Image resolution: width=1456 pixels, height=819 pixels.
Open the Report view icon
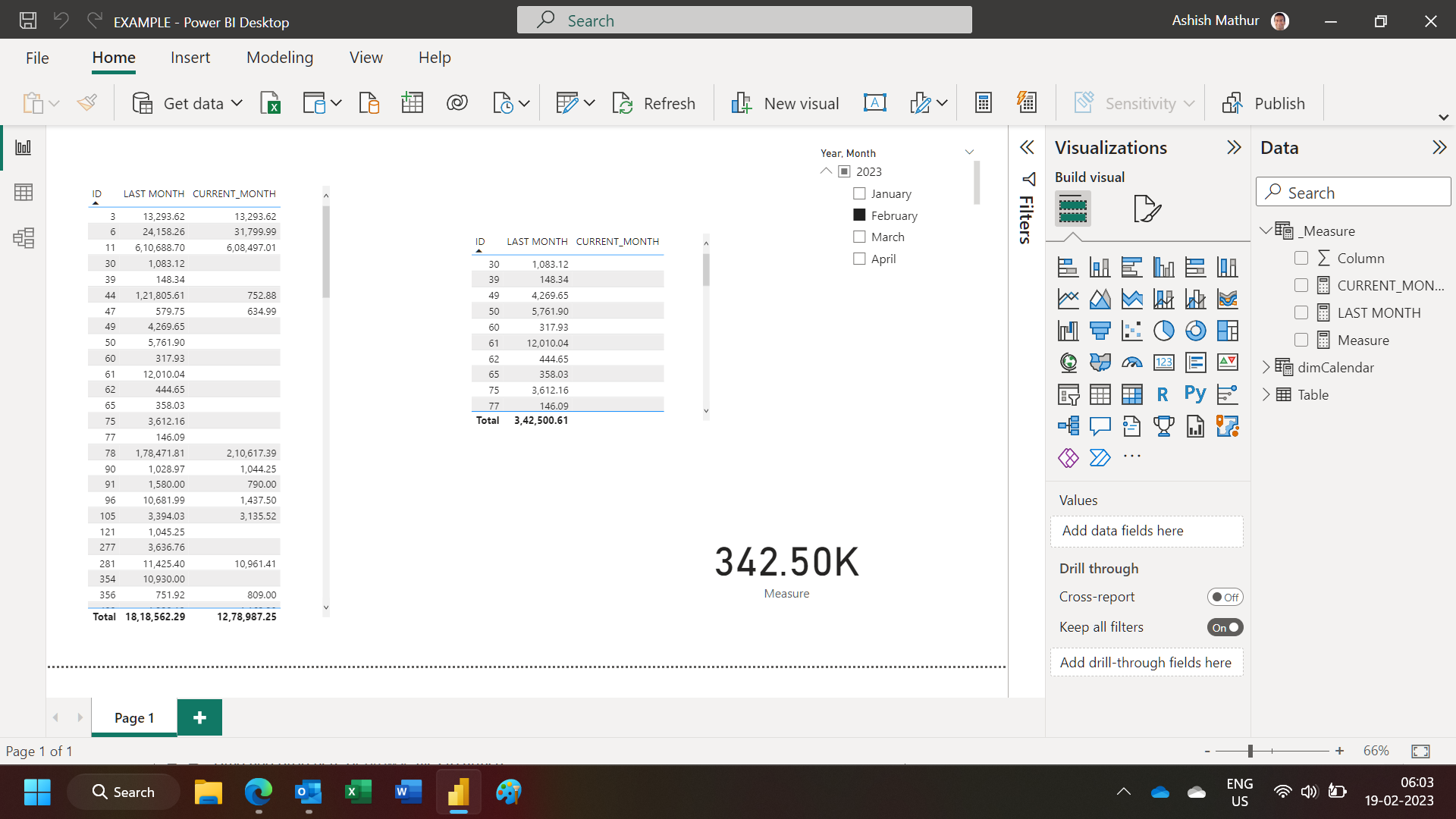click(x=24, y=147)
